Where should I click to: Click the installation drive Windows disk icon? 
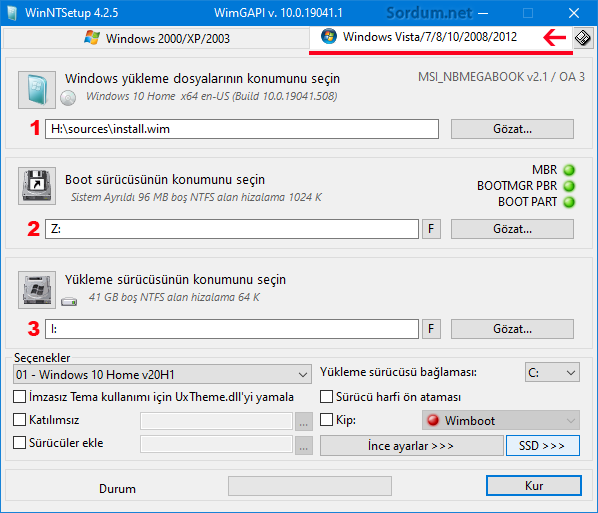[x=37, y=290]
